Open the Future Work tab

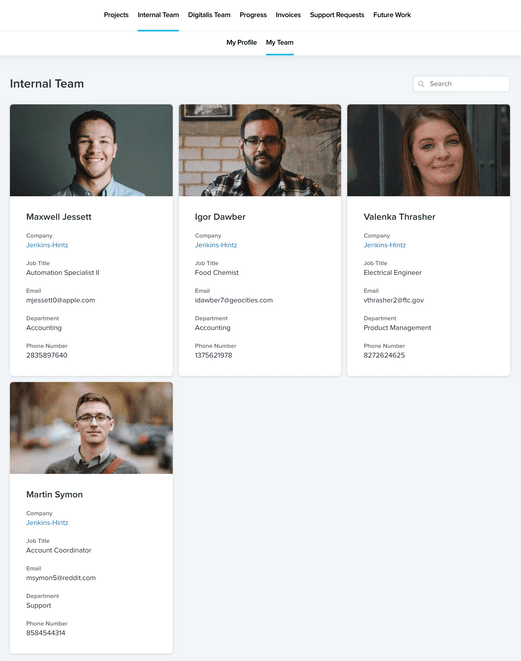click(x=392, y=15)
